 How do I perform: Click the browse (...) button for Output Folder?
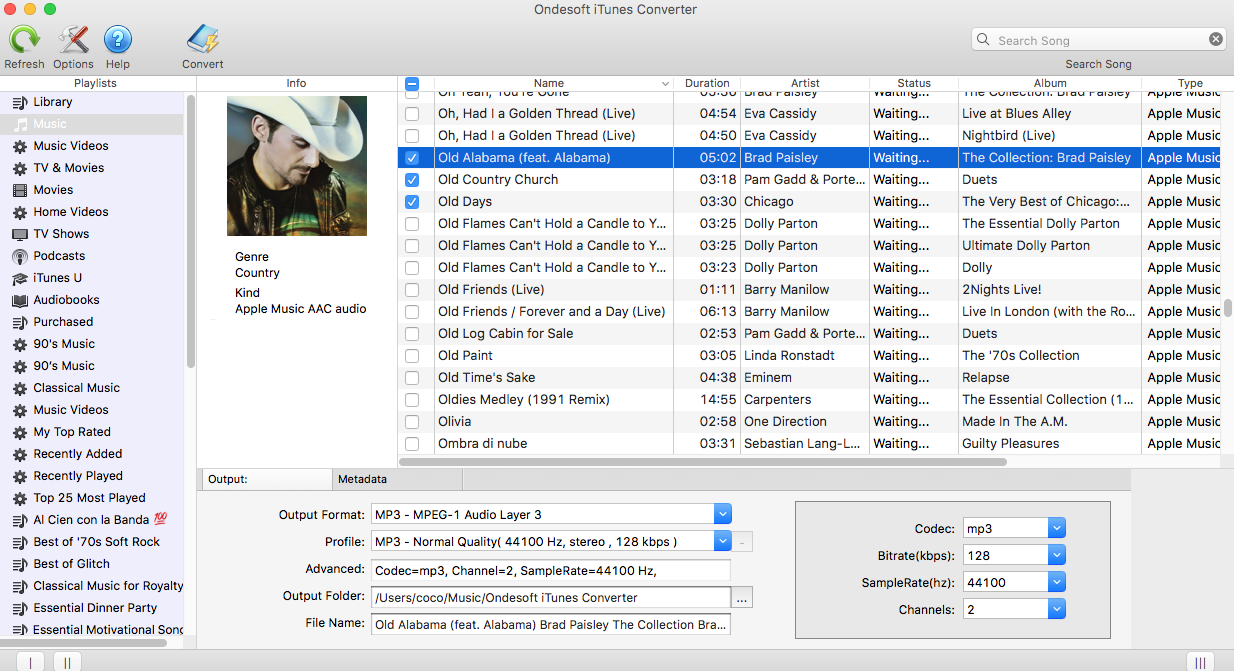742,598
